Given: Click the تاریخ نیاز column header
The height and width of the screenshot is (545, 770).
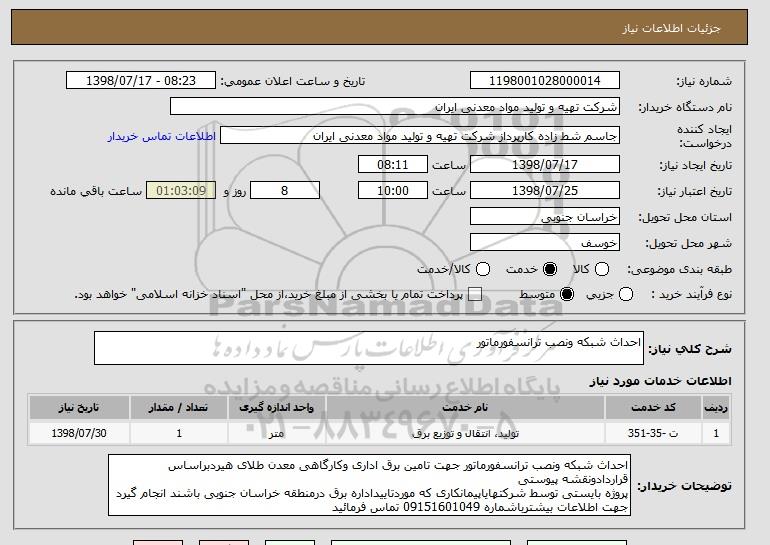Looking at the screenshot, I should (79, 408).
